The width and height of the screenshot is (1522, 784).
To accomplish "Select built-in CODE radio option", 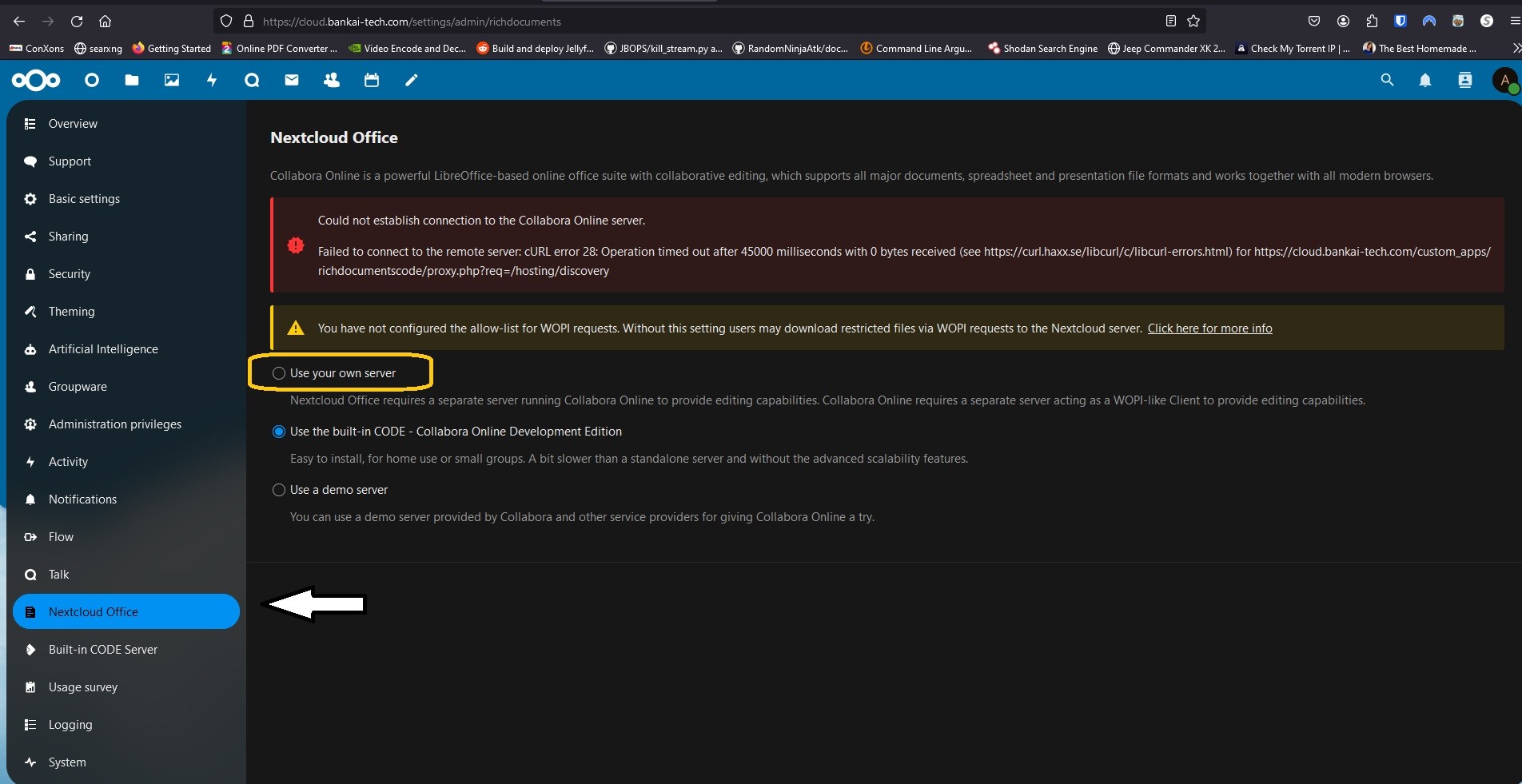I will pyautogui.click(x=279, y=432).
